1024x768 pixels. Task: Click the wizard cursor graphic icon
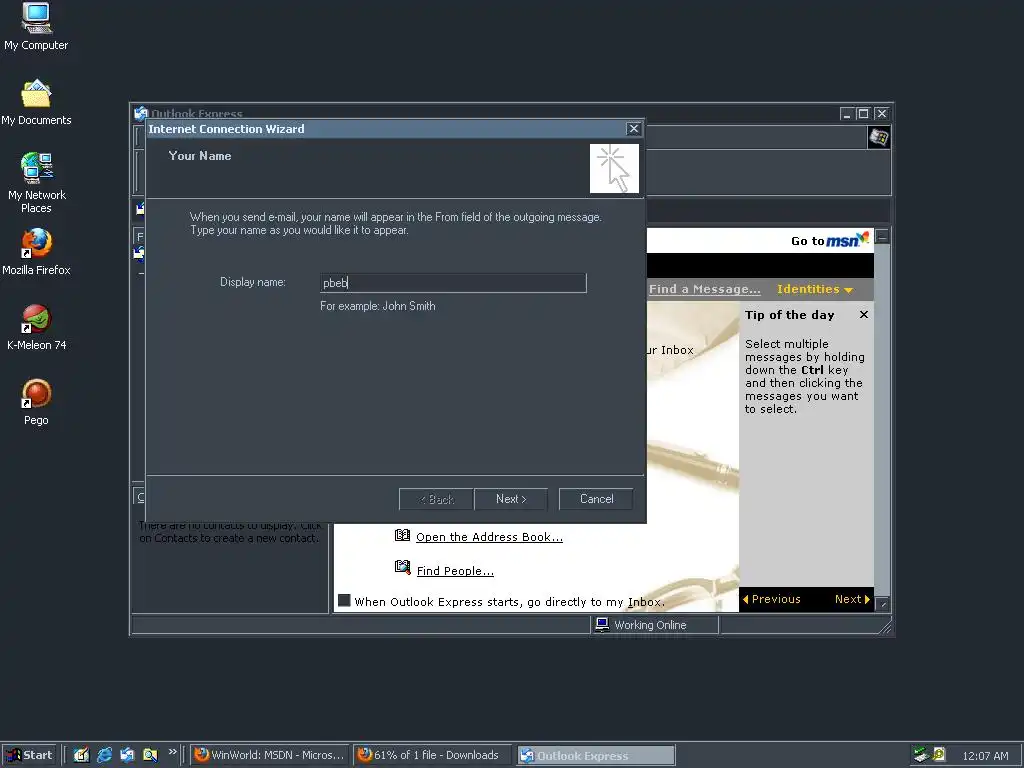[614, 168]
